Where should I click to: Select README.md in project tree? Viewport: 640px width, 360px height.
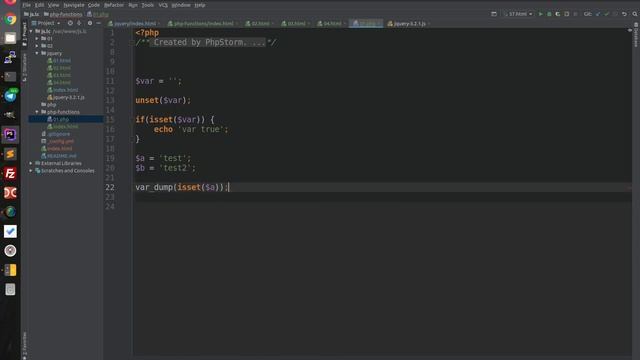(58, 156)
